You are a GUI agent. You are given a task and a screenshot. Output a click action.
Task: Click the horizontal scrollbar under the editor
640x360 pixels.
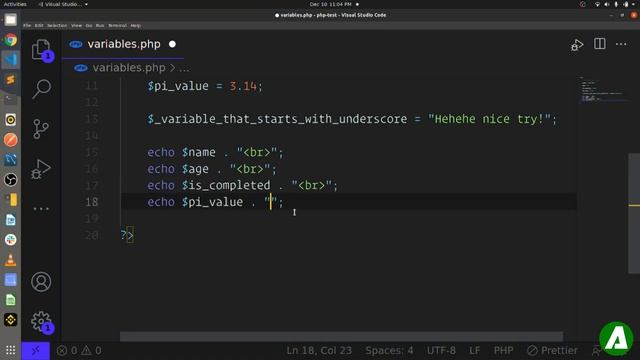341,337
